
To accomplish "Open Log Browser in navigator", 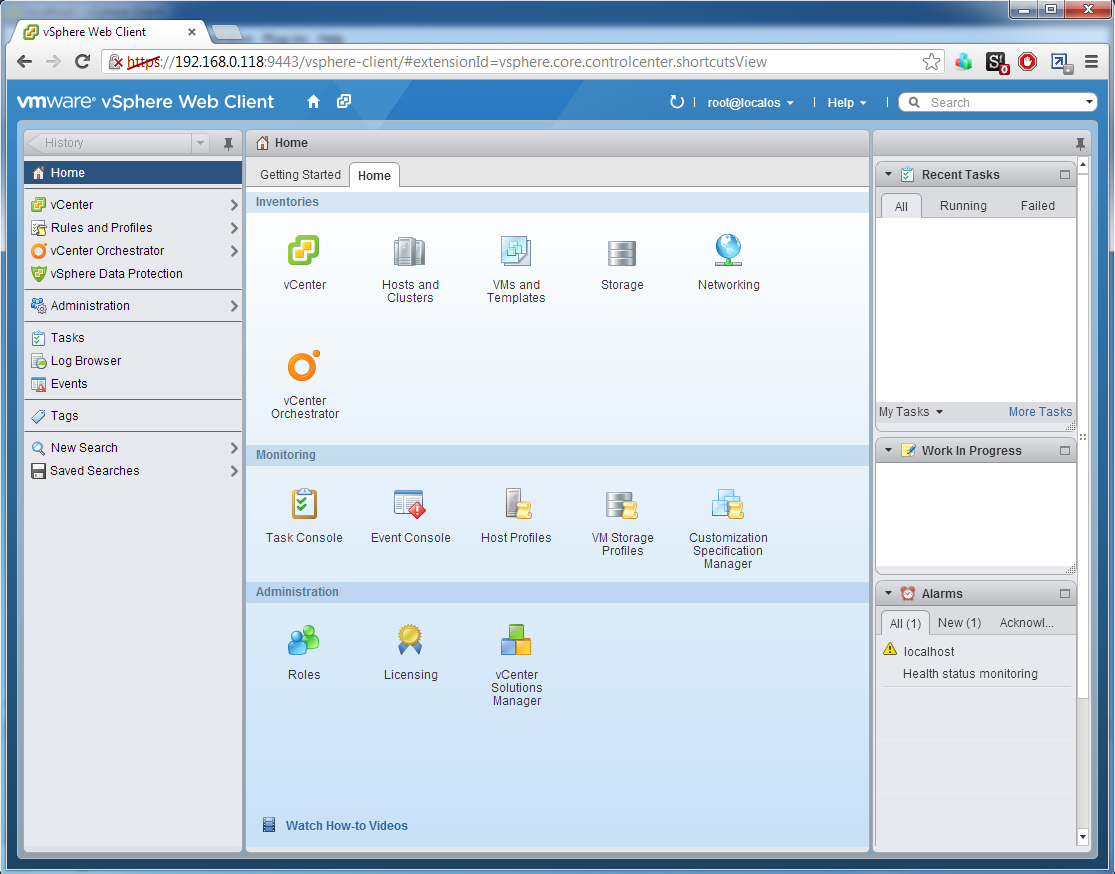I will point(133,361).
